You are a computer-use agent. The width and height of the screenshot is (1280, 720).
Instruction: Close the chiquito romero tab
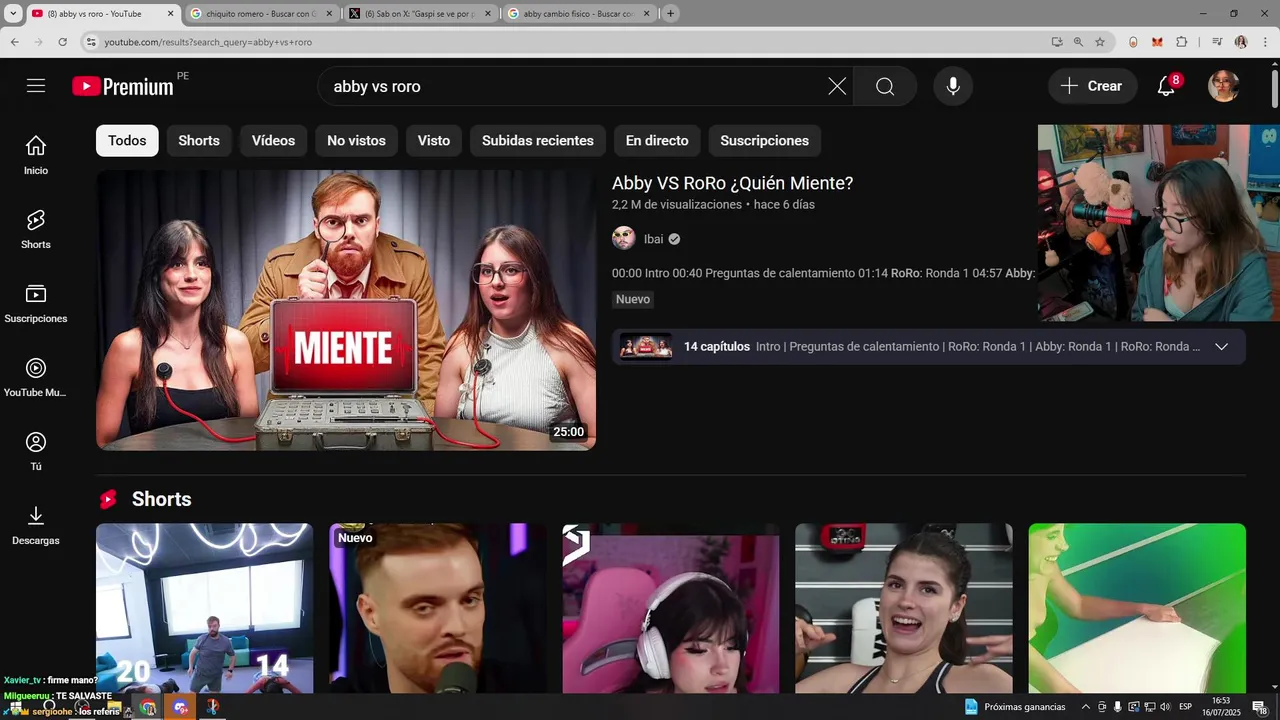[x=329, y=14]
